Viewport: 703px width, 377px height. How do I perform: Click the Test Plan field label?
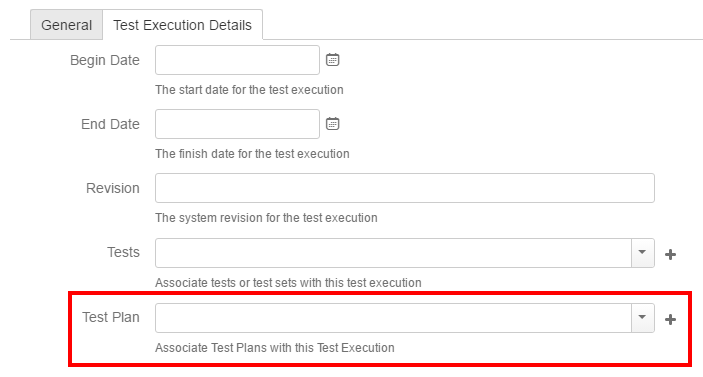(111, 317)
